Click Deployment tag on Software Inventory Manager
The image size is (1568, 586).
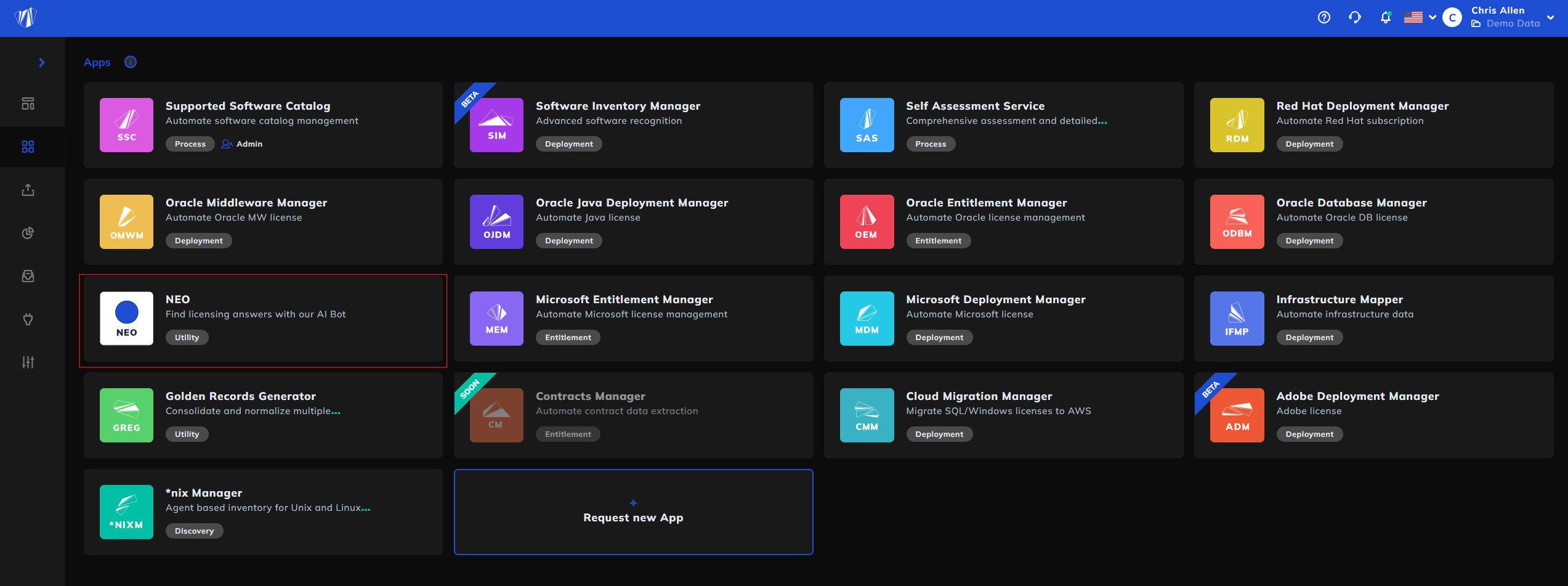568,144
